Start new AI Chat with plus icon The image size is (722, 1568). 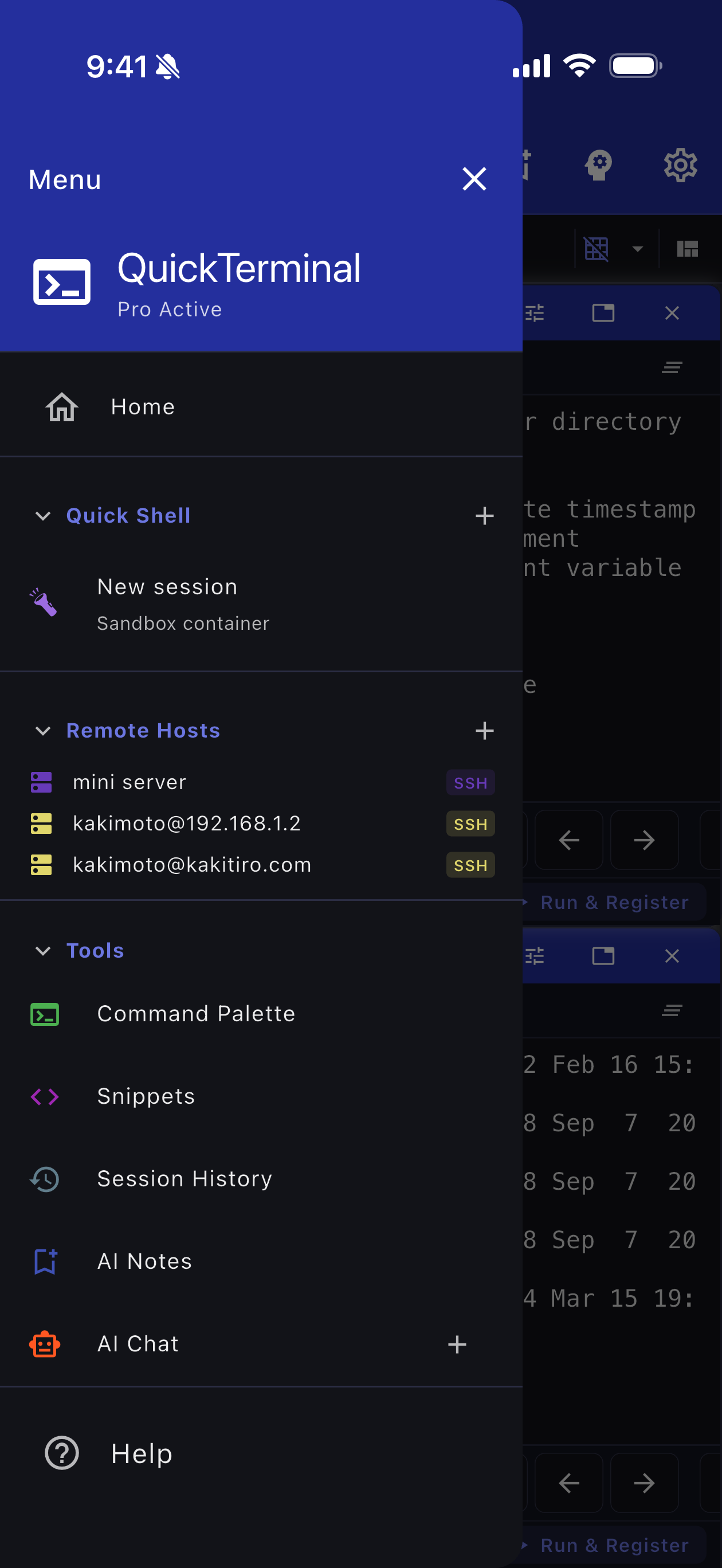457,1344
